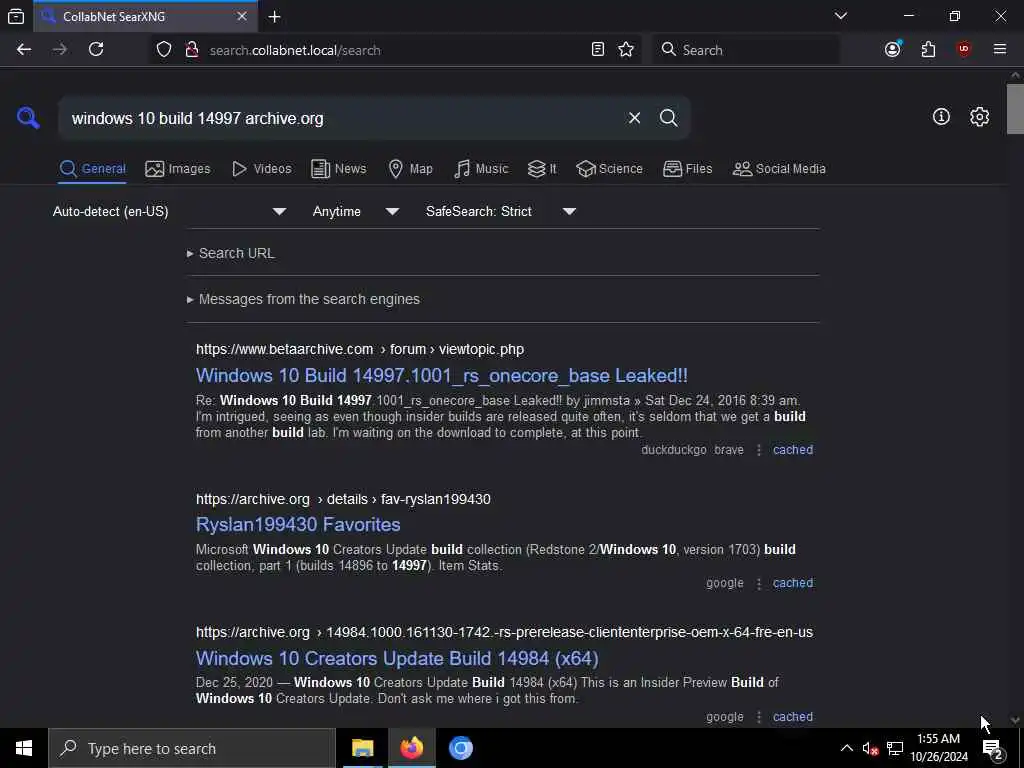Open Firefox account icon
Screen dimensions: 1024x768
pos(893,50)
